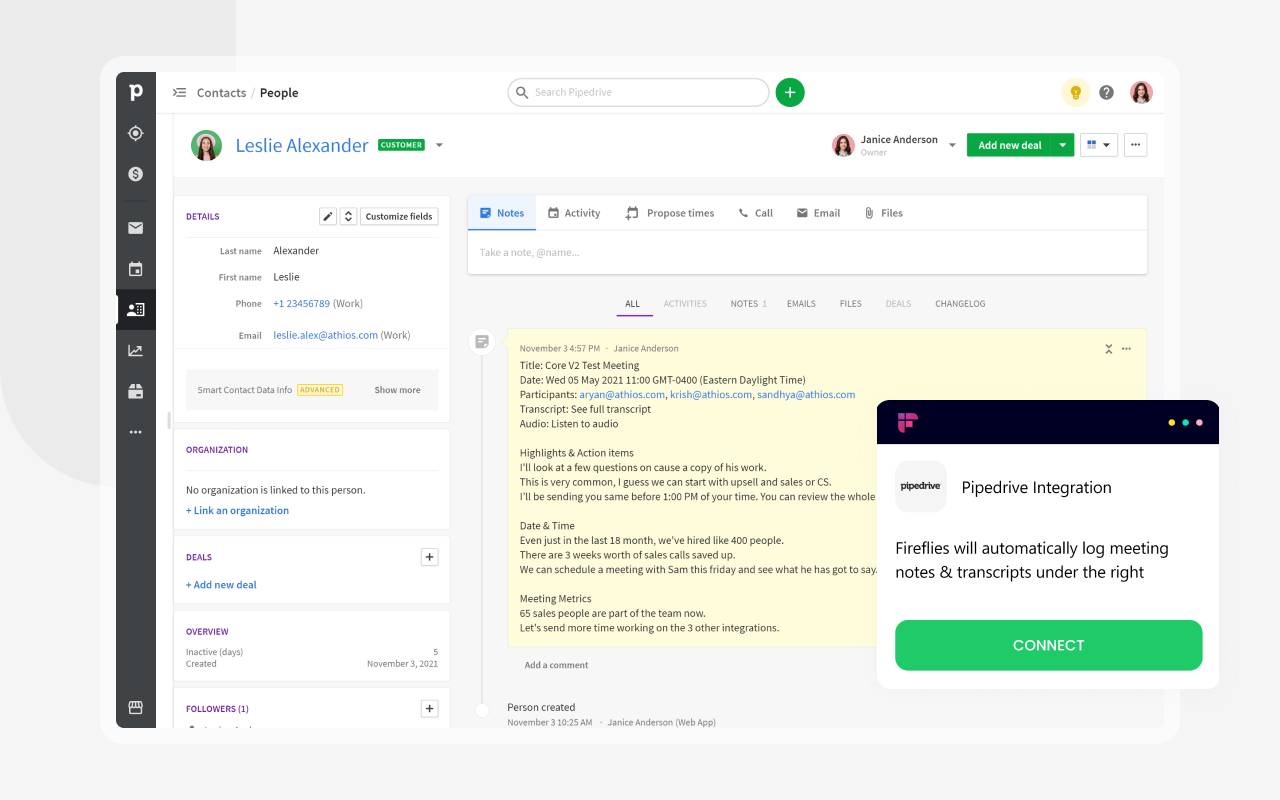Image resolution: width=1280 pixels, height=800 pixels.
Task: View Insights via the chart icon
Action: (136, 350)
